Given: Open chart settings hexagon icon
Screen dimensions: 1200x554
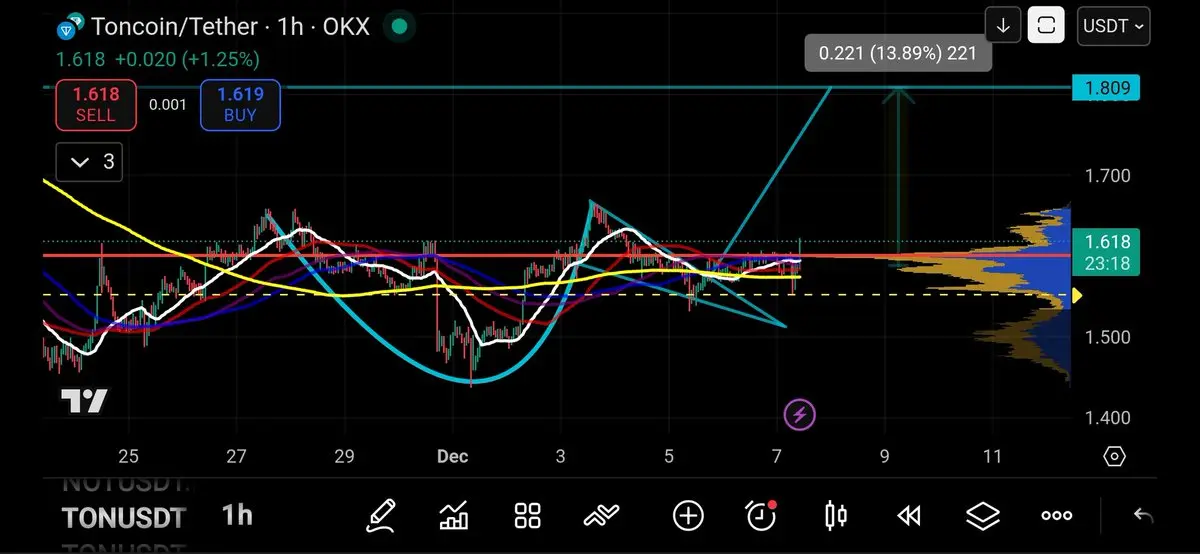Looking at the screenshot, I should (x=1114, y=457).
